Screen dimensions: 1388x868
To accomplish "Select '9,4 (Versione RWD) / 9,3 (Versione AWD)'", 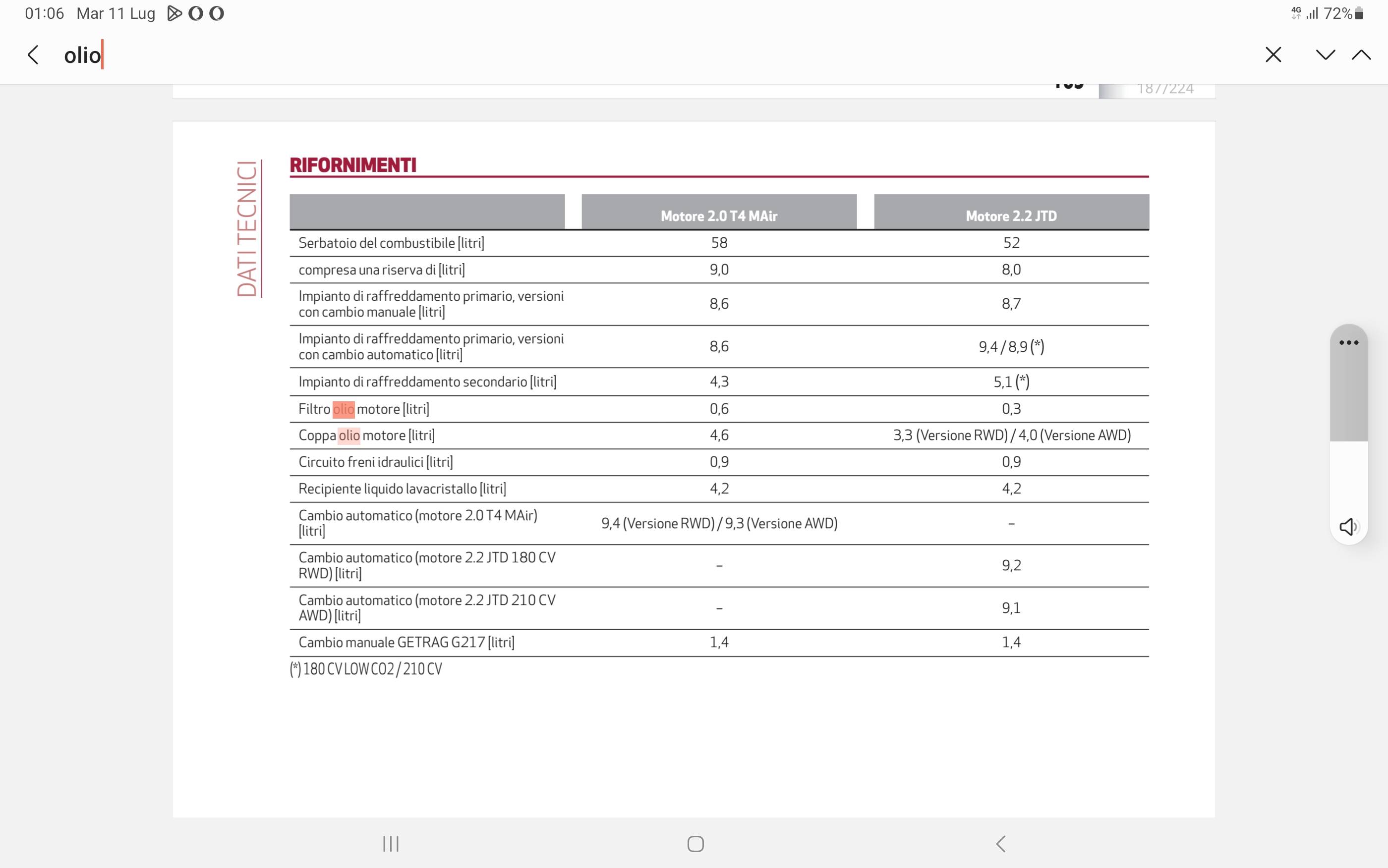I will coord(719,524).
